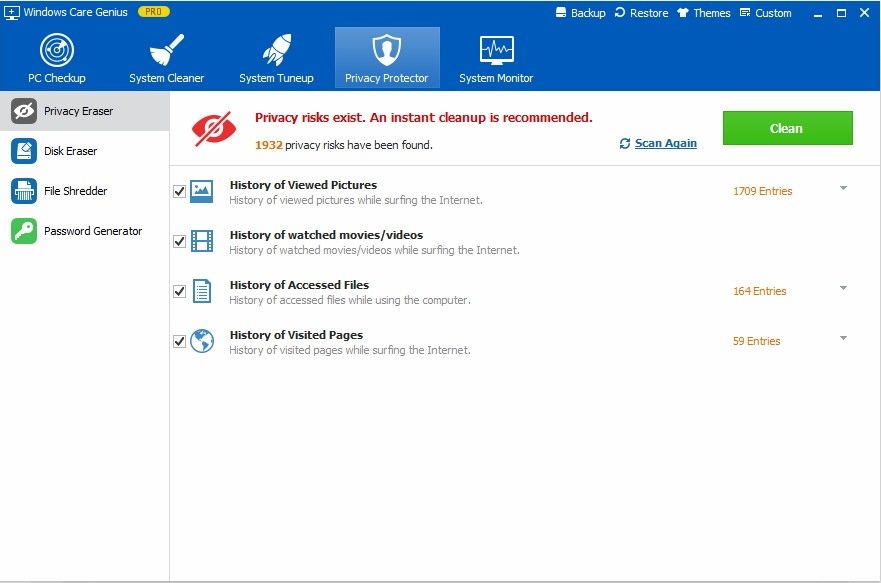
Task: Click the History of Viewed Pictures title
Action: [x=303, y=185]
